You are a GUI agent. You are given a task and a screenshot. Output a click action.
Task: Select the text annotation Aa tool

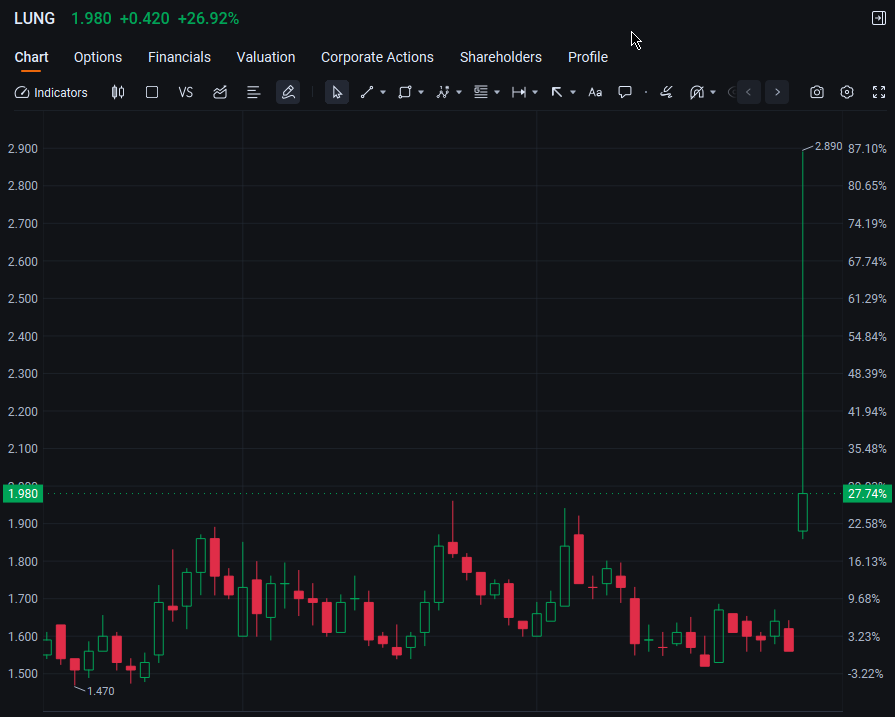[x=595, y=92]
